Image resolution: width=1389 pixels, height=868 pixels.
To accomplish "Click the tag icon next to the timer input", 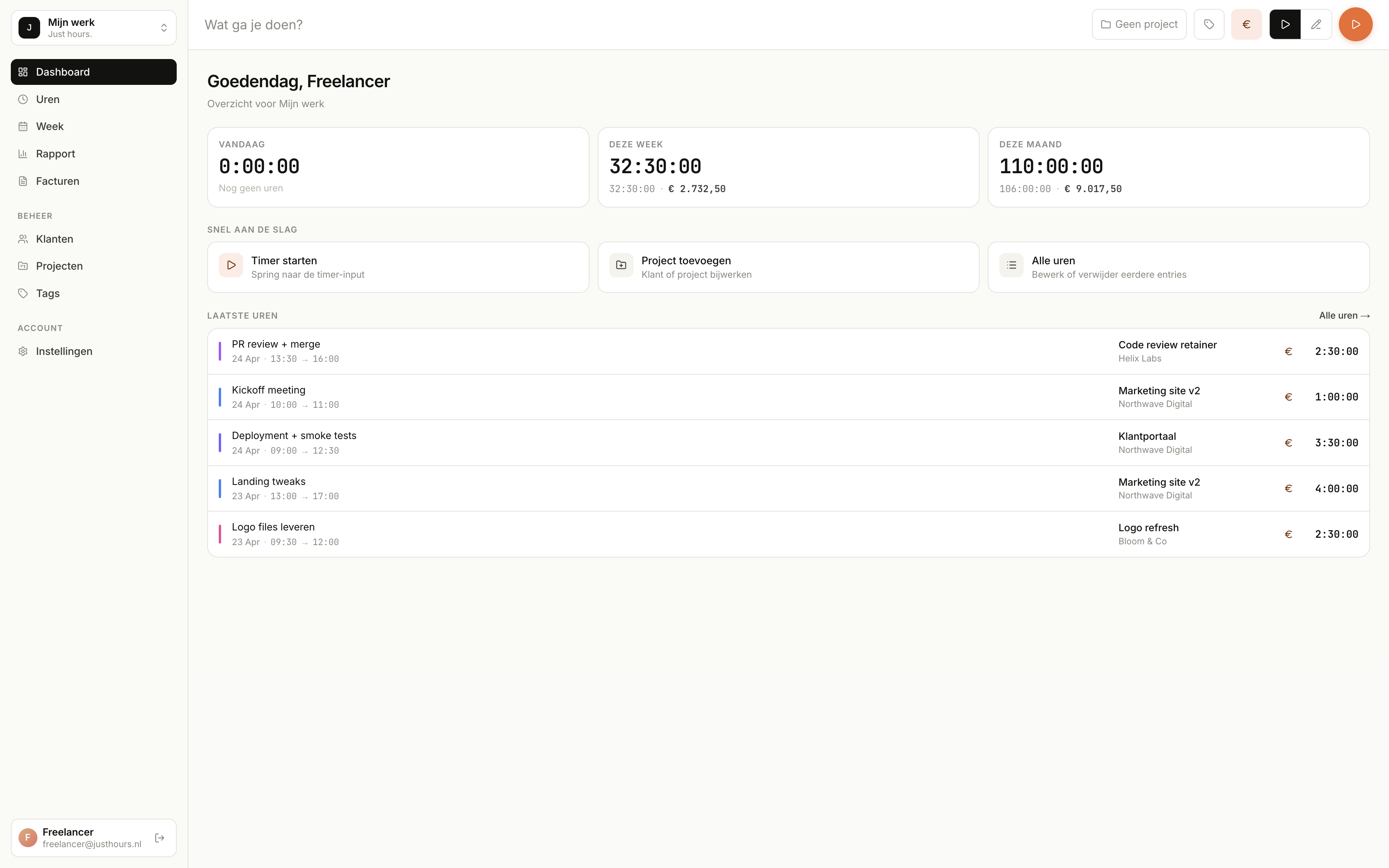I will tap(1209, 24).
